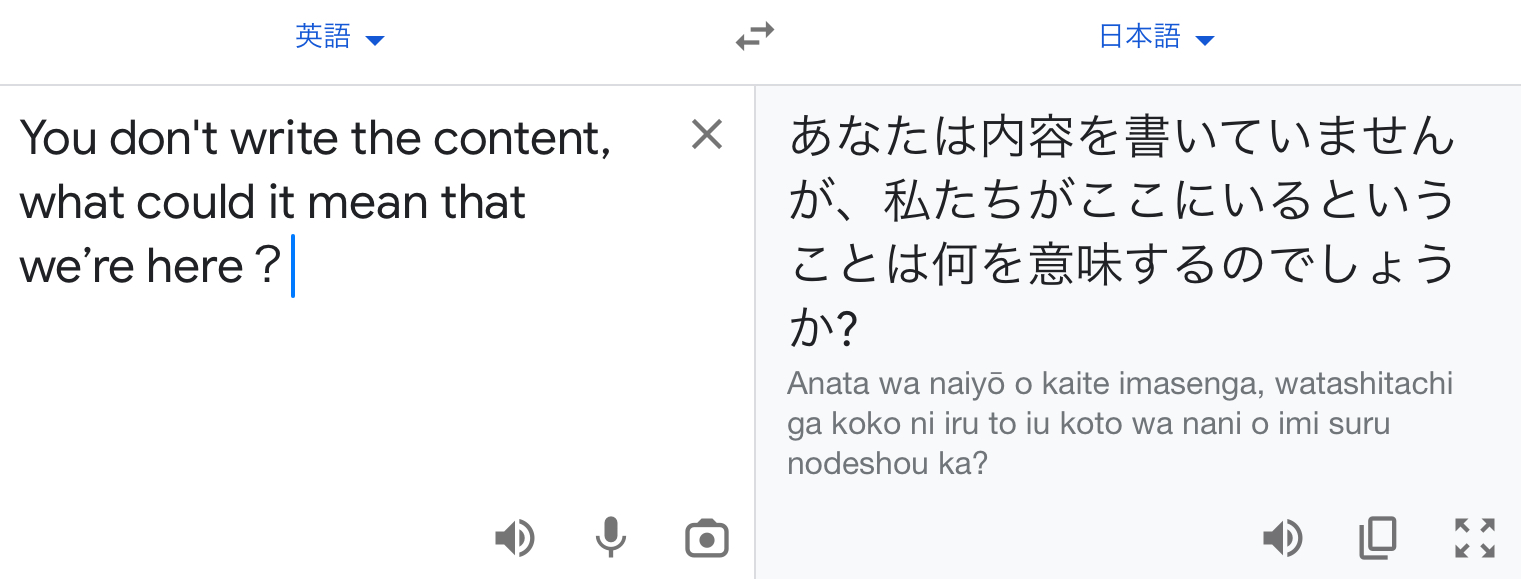Listen to the English source text
The image size is (1521, 579).
(x=515, y=539)
